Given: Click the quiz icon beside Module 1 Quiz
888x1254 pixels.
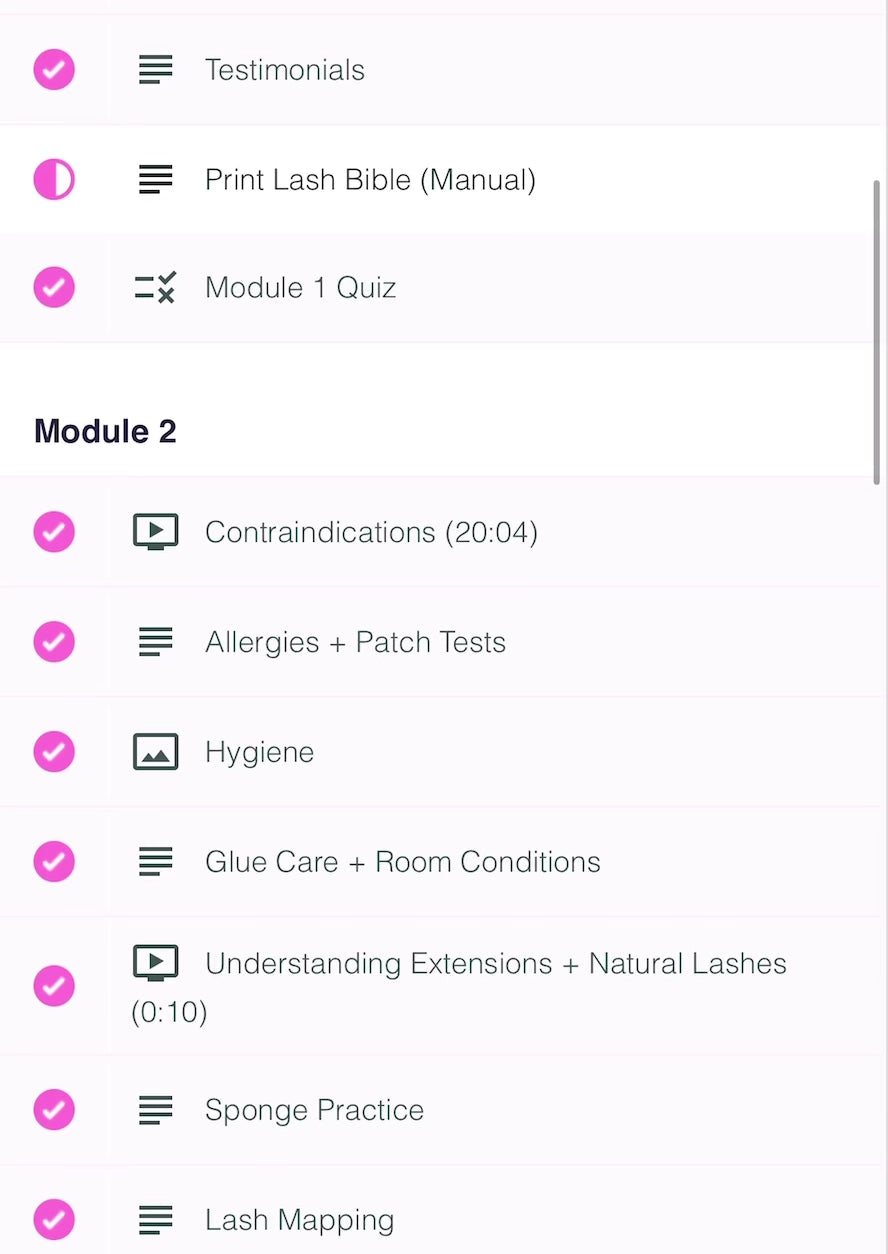Looking at the screenshot, I should pyautogui.click(x=155, y=288).
